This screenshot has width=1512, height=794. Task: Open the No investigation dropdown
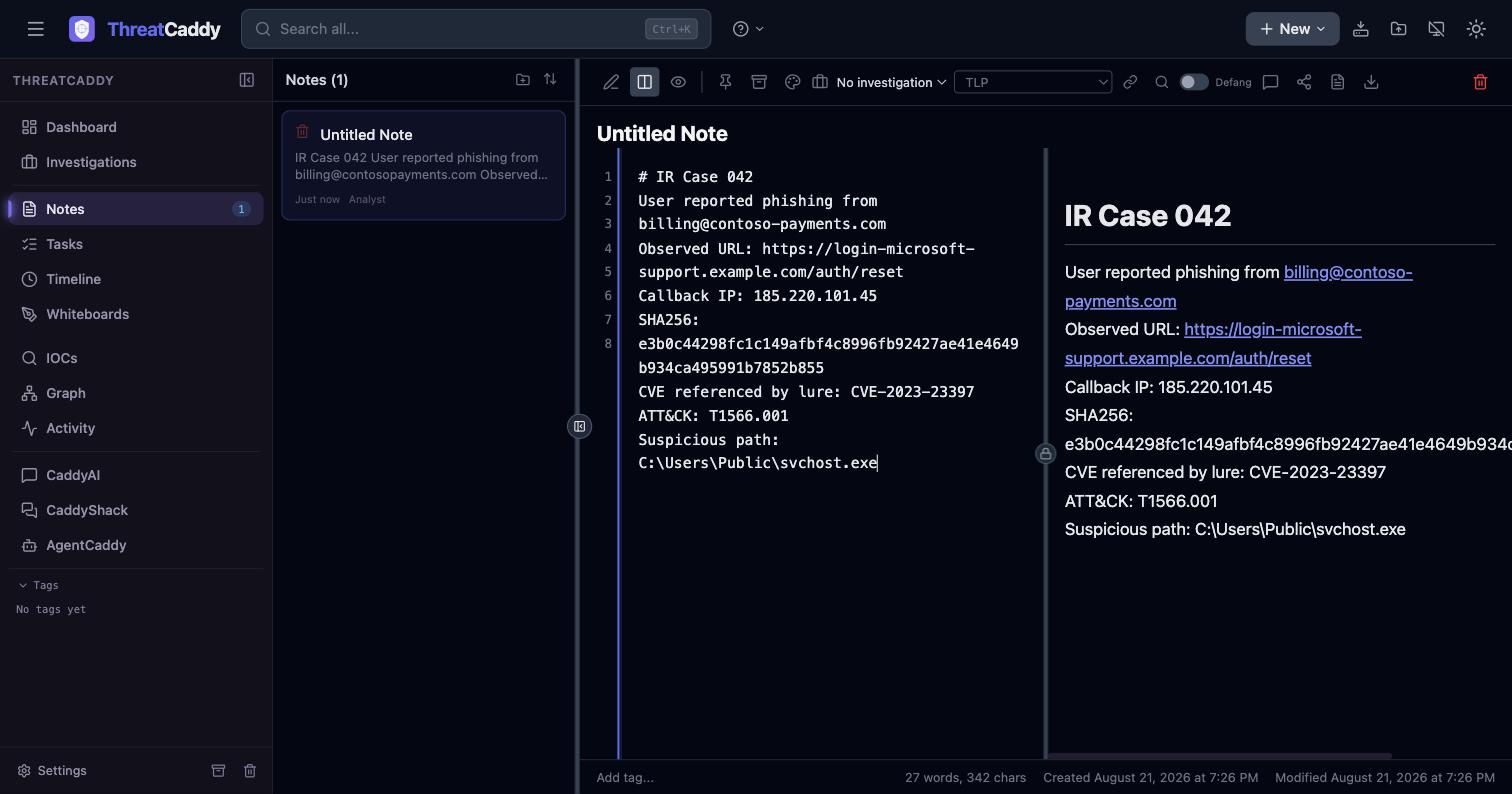click(x=880, y=82)
